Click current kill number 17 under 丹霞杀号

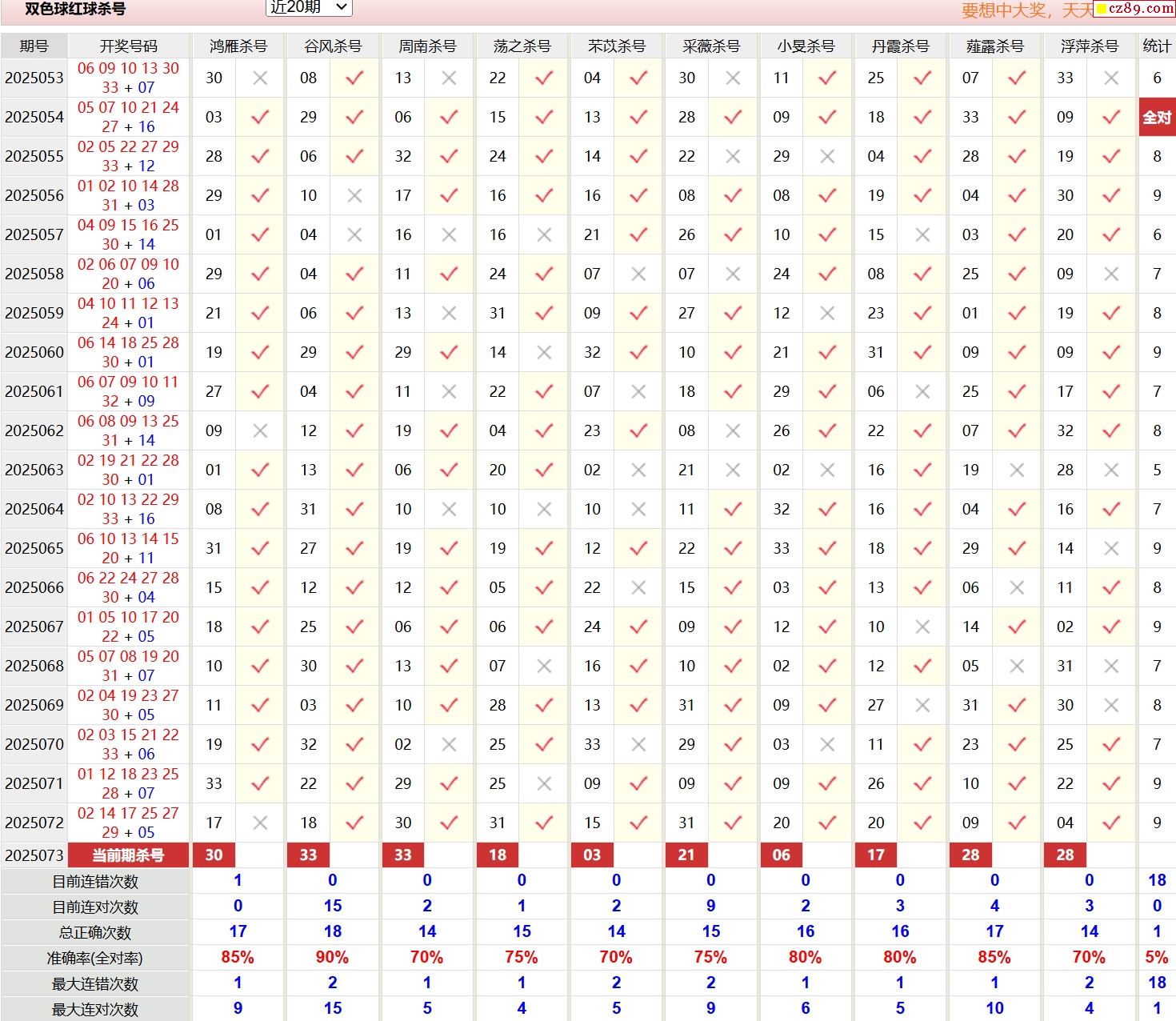point(876,855)
